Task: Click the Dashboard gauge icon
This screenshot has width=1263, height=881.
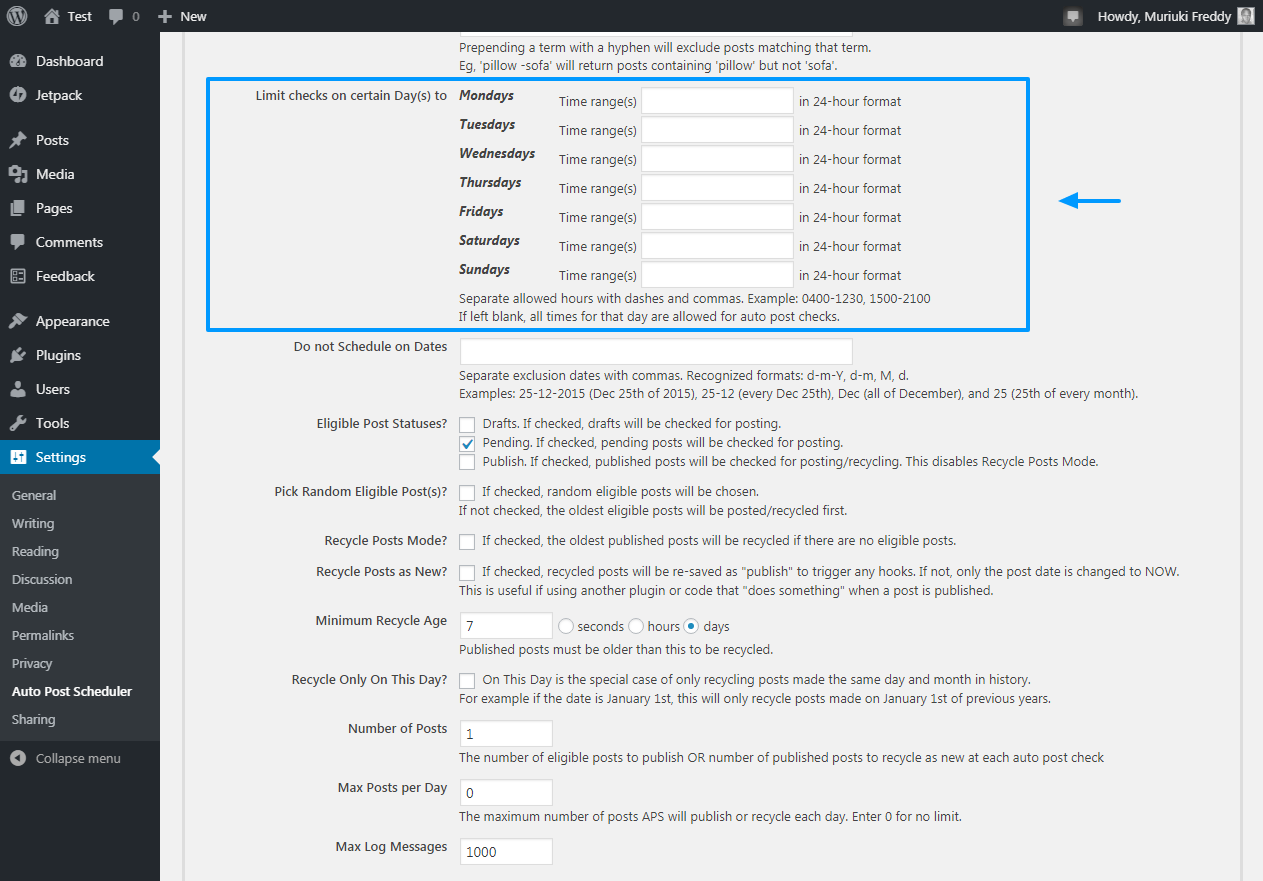Action: coord(18,61)
